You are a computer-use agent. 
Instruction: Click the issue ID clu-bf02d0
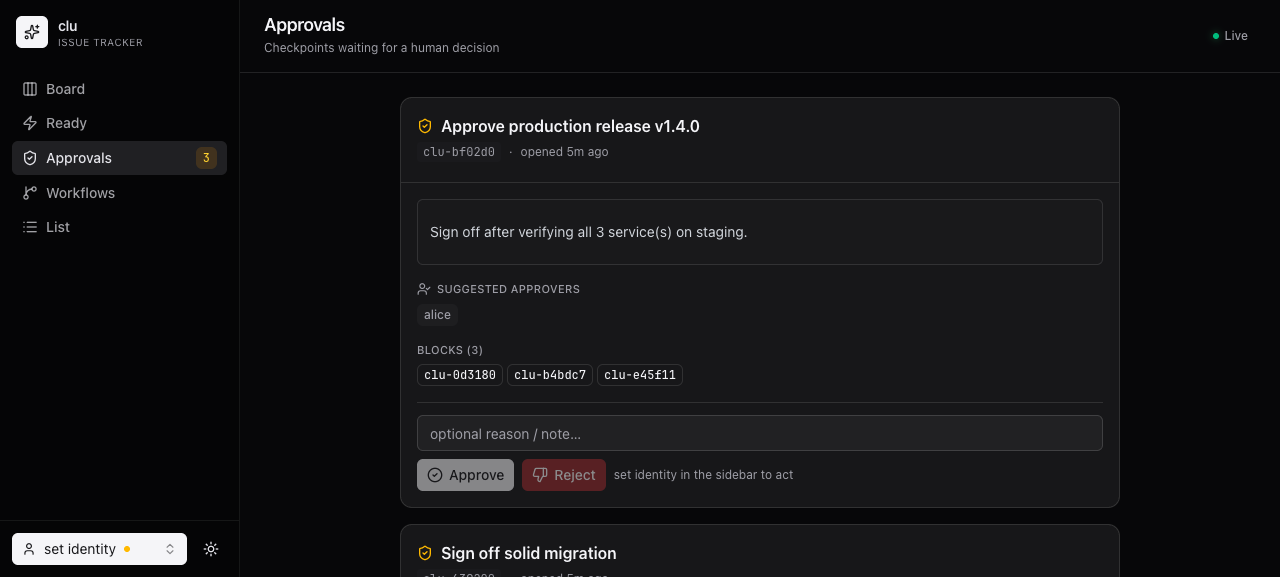459,152
